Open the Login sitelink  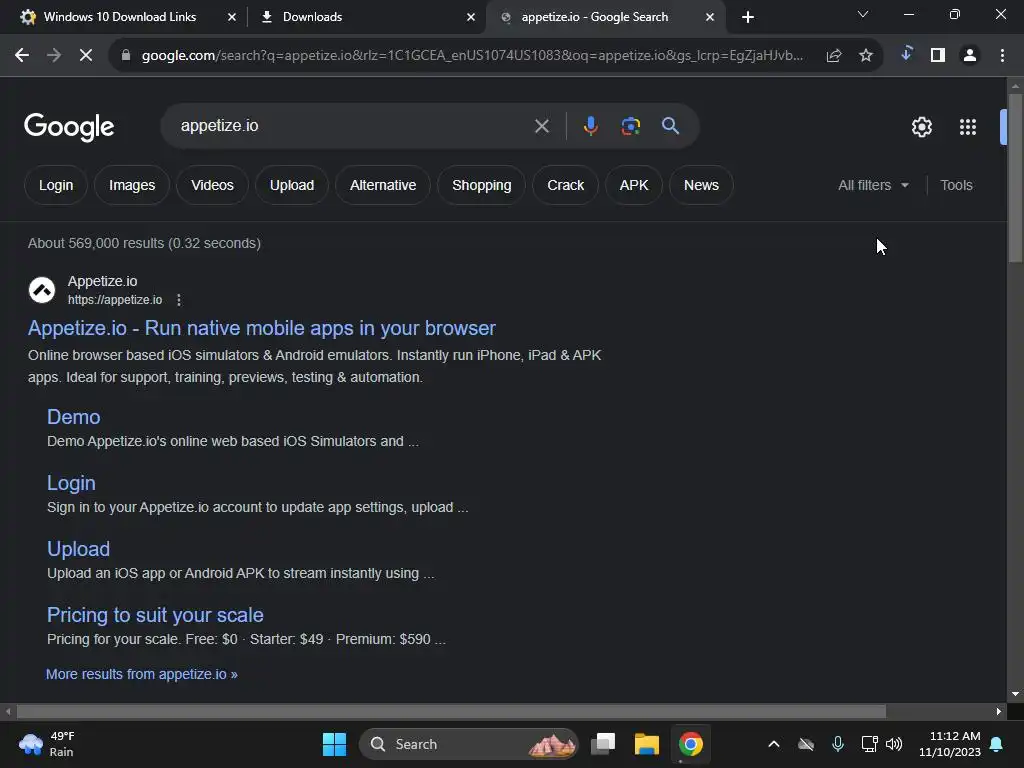71,483
